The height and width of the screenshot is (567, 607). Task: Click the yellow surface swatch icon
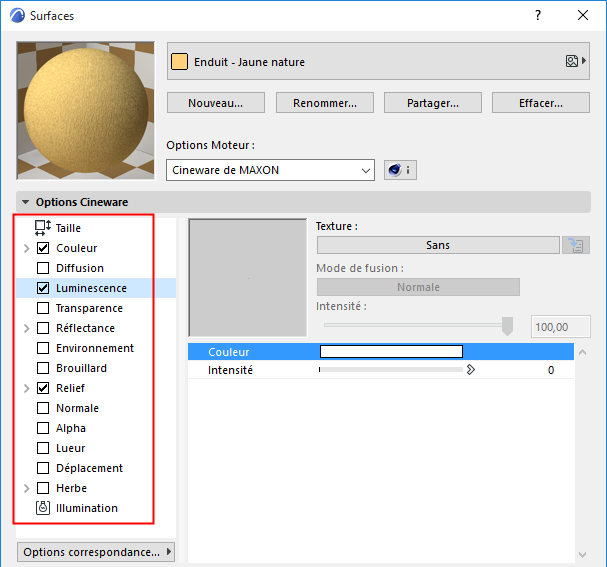[179, 62]
